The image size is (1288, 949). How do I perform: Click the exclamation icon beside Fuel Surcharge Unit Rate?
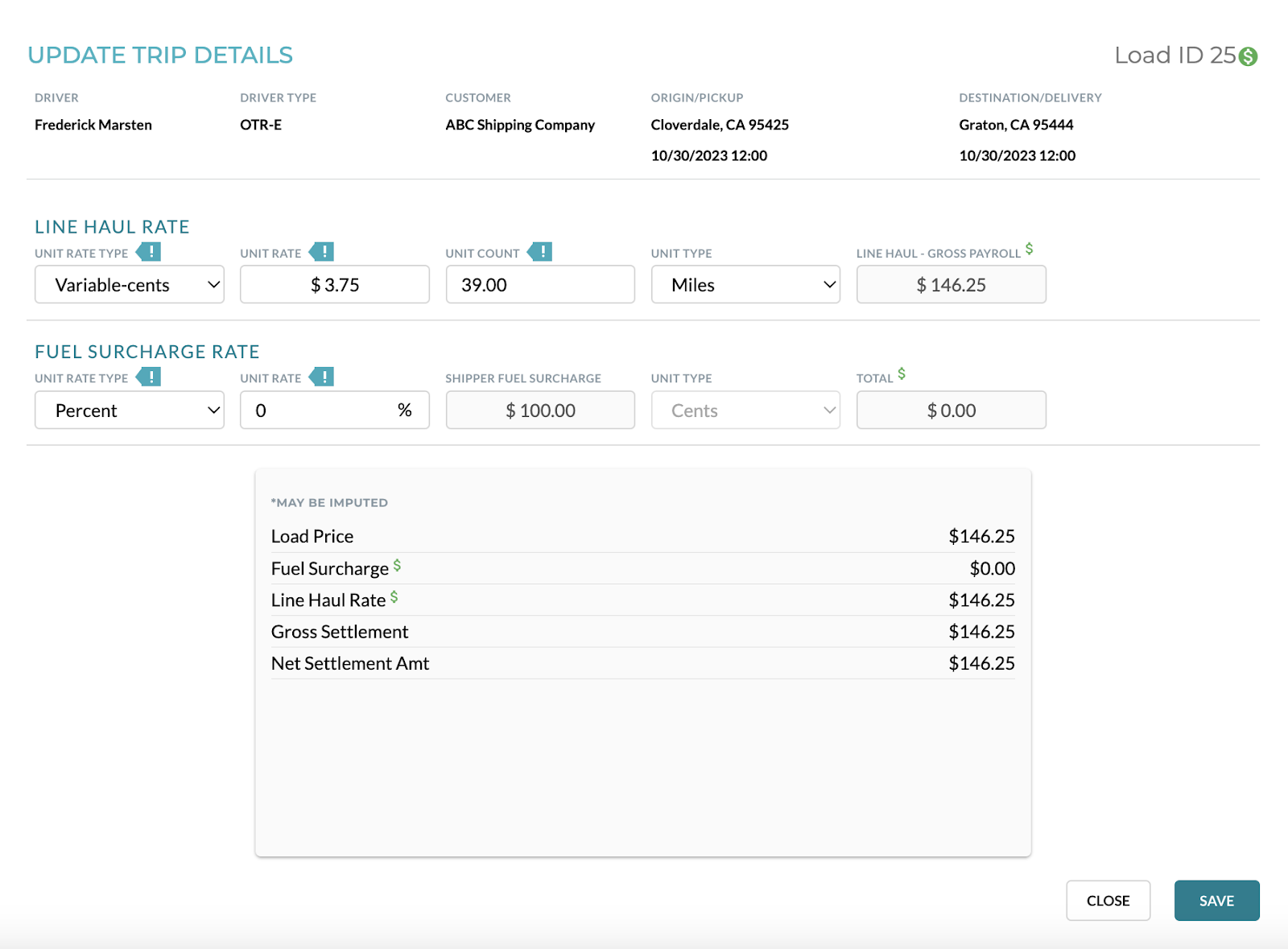point(324,377)
